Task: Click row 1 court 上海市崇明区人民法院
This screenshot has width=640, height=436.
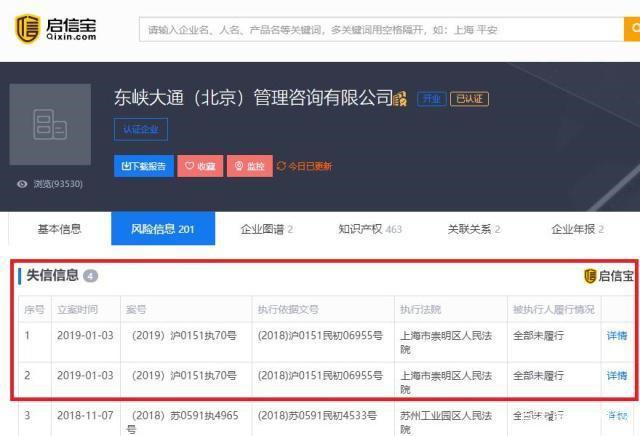Action: coord(446,342)
